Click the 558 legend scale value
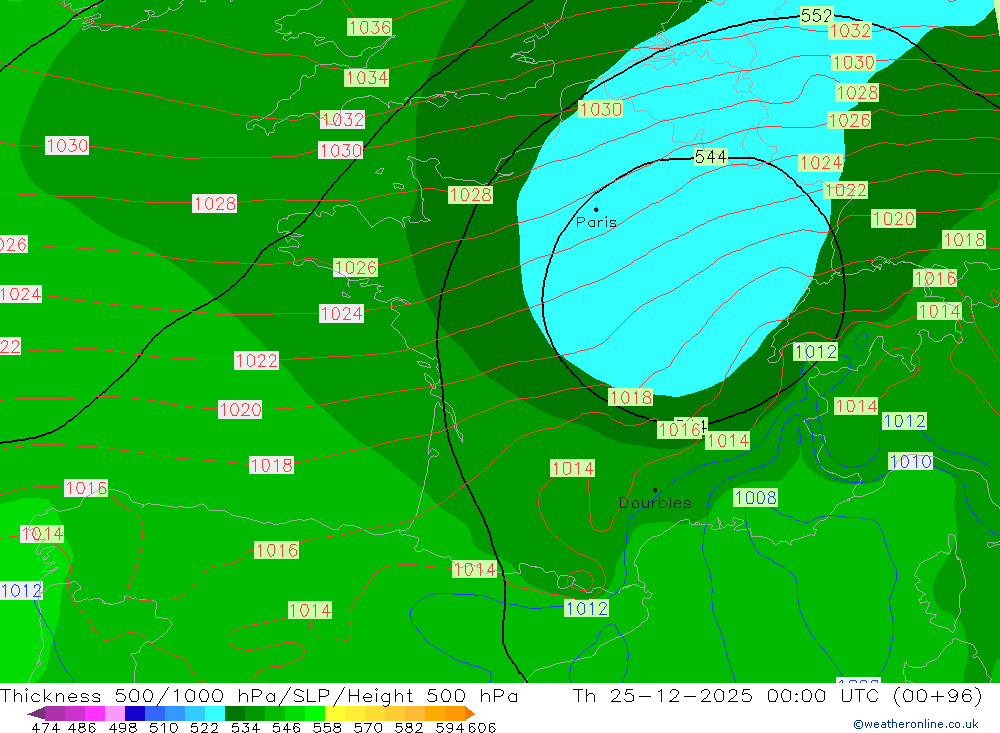Image resolution: width=1000 pixels, height=733 pixels. (x=327, y=727)
